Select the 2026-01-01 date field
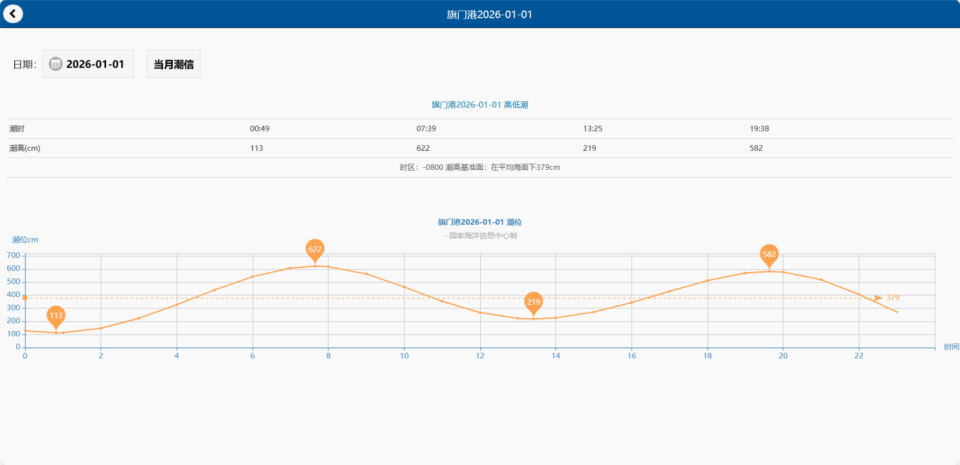This screenshot has width=960, height=465. pos(88,64)
